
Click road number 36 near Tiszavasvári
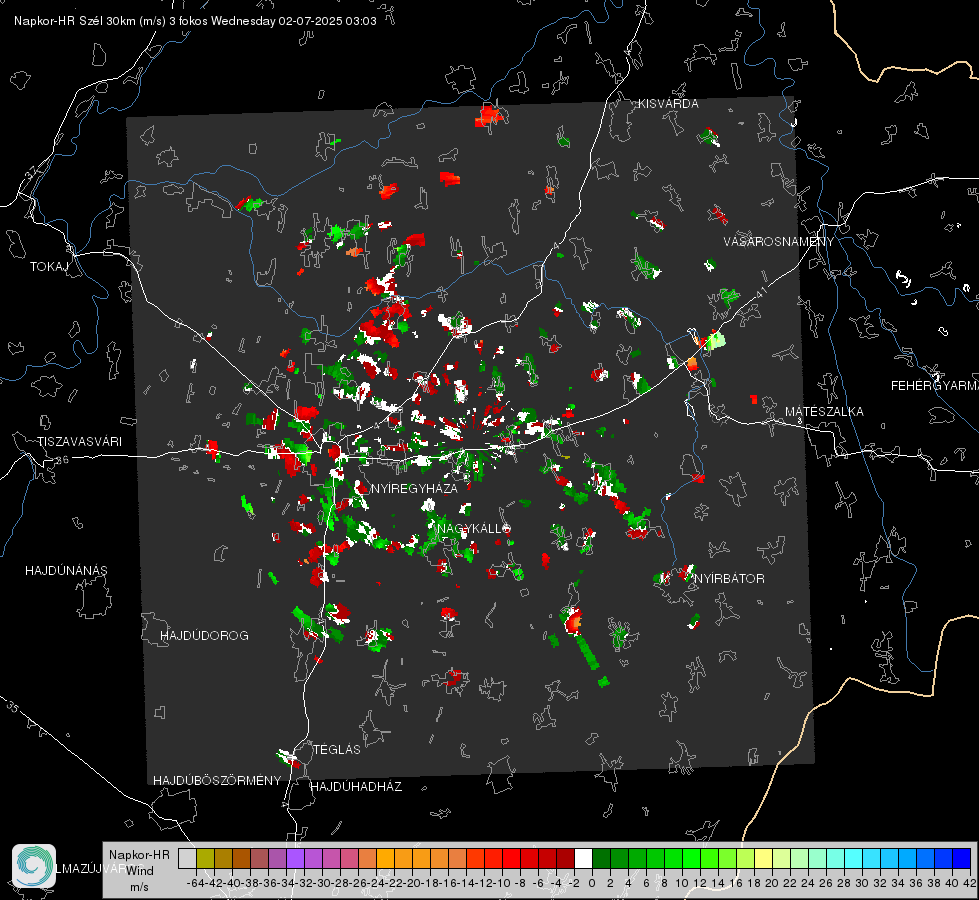pyautogui.click(x=62, y=460)
